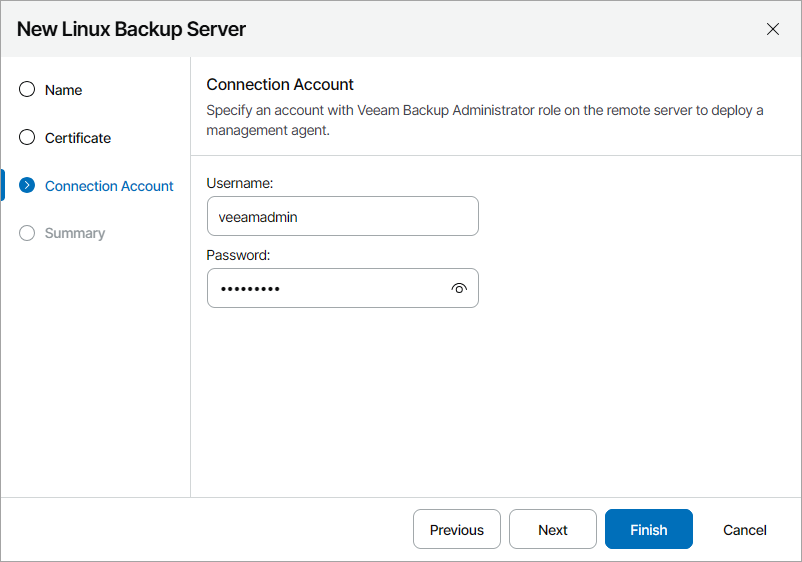Show the password with eye icon
802x562 pixels.
459,288
